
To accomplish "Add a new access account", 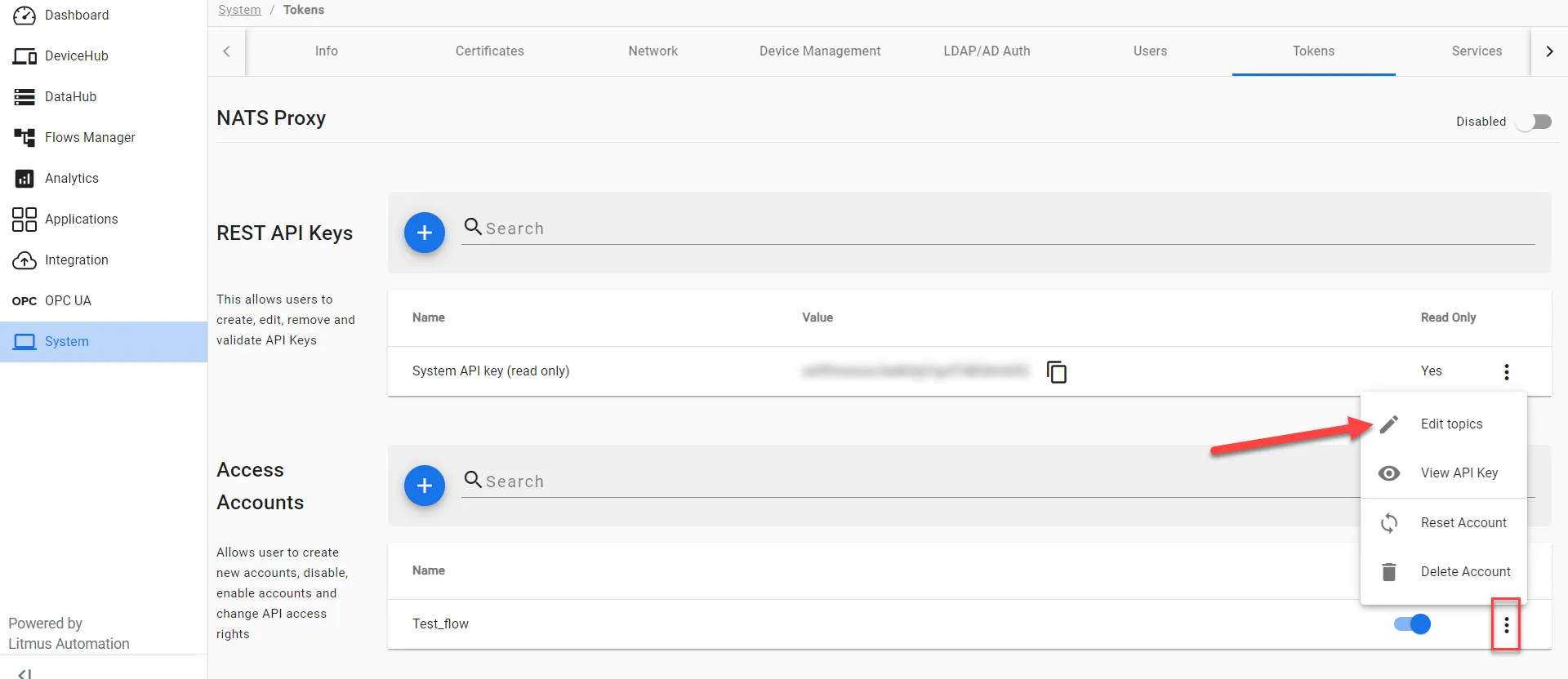I will pos(425,486).
